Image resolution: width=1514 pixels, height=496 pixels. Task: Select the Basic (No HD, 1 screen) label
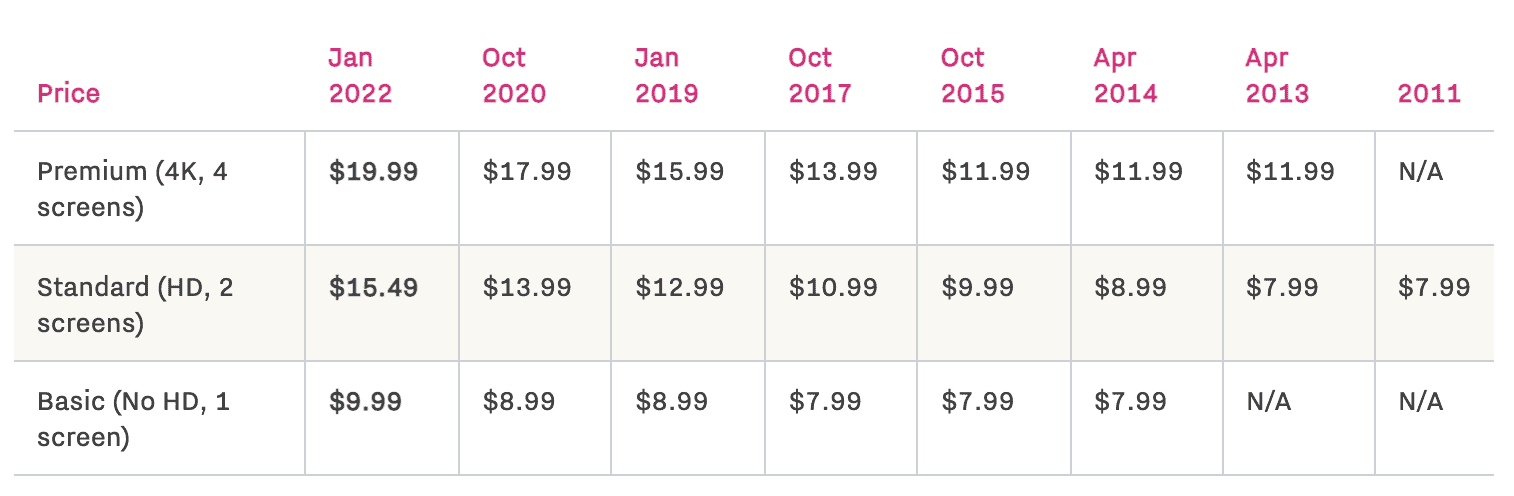click(x=134, y=420)
